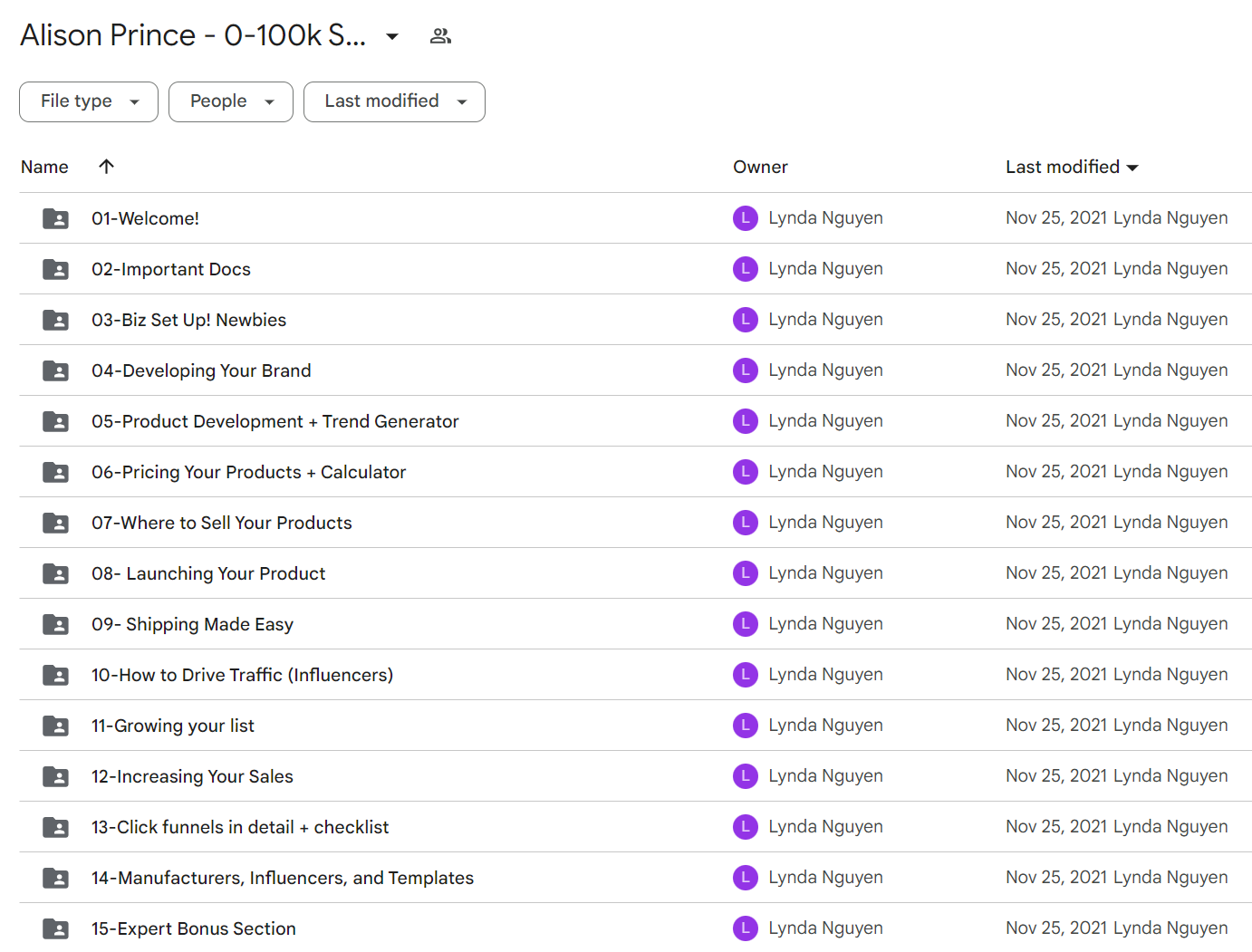The height and width of the screenshot is (952, 1252).
Task: Select 06-Pricing Your Products + Calculator name
Action: click(x=249, y=472)
